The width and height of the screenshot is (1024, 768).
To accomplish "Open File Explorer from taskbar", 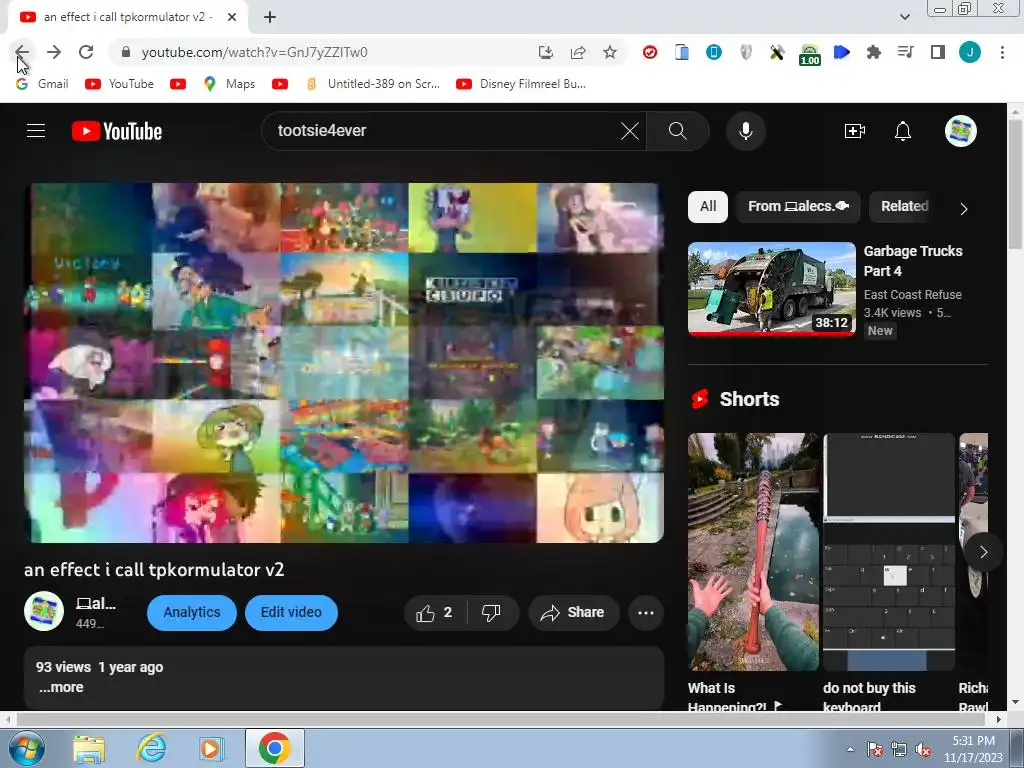I will click(89, 748).
